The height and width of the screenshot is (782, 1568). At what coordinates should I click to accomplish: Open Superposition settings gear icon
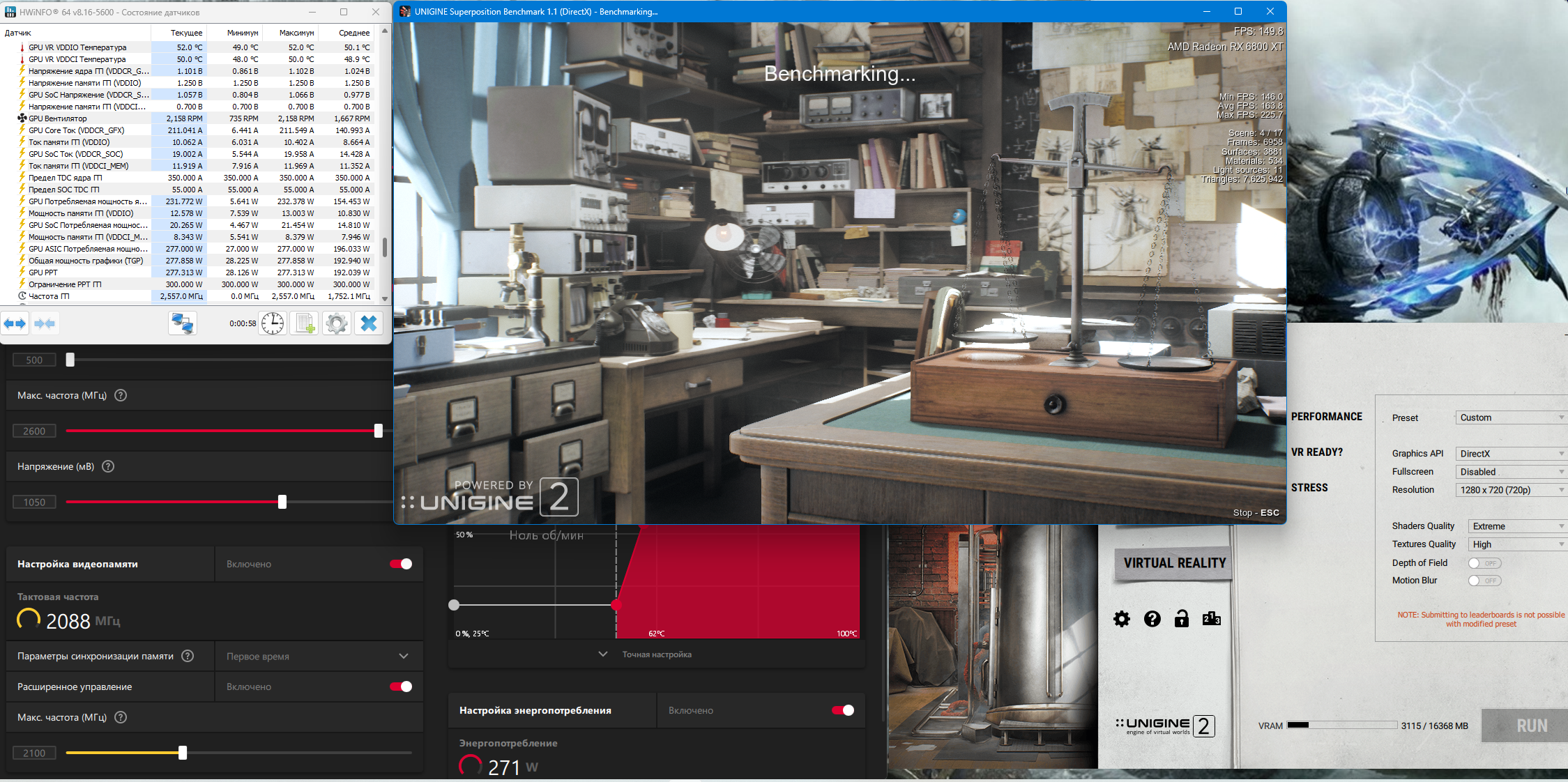1121,619
